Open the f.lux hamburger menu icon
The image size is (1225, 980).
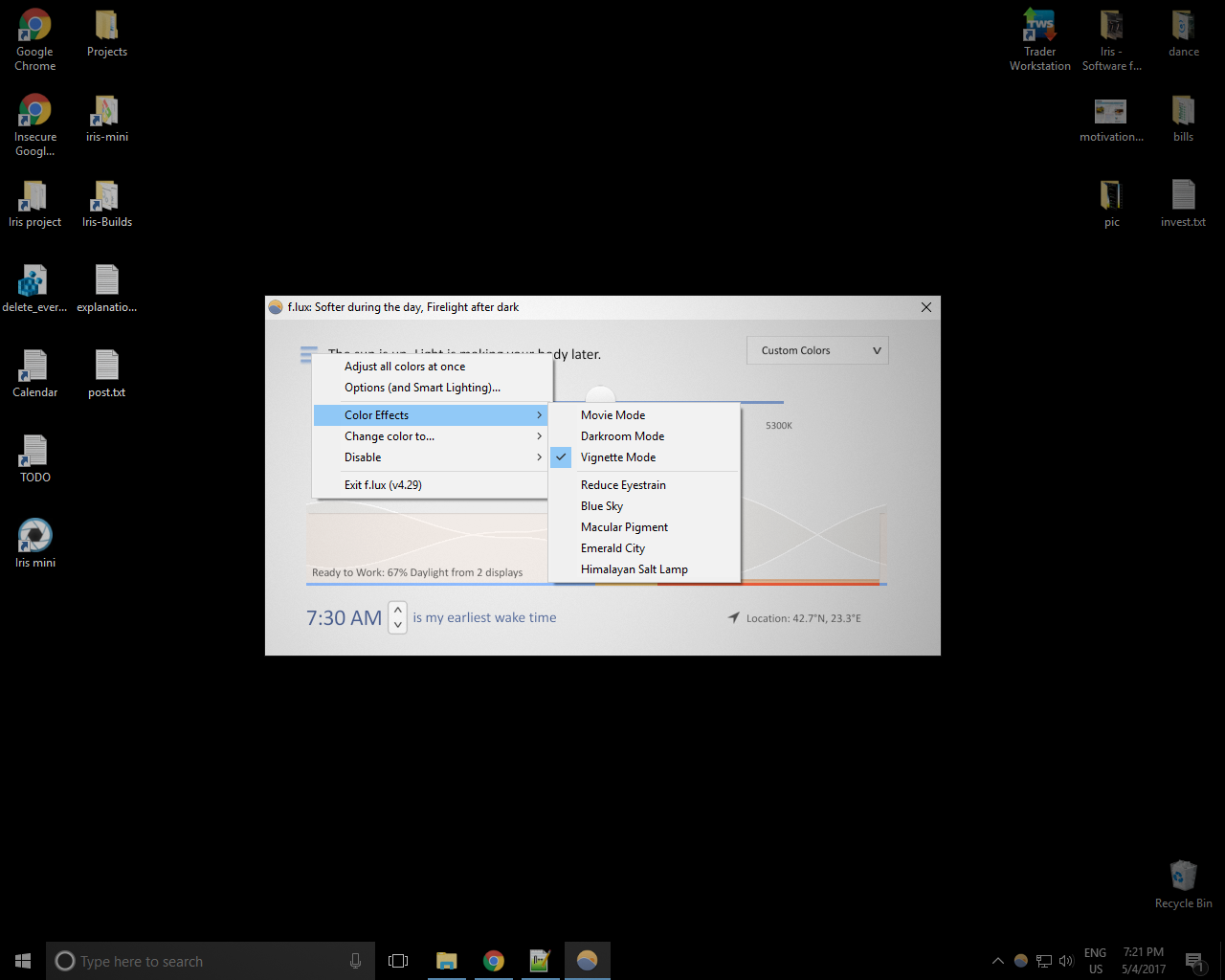307,355
